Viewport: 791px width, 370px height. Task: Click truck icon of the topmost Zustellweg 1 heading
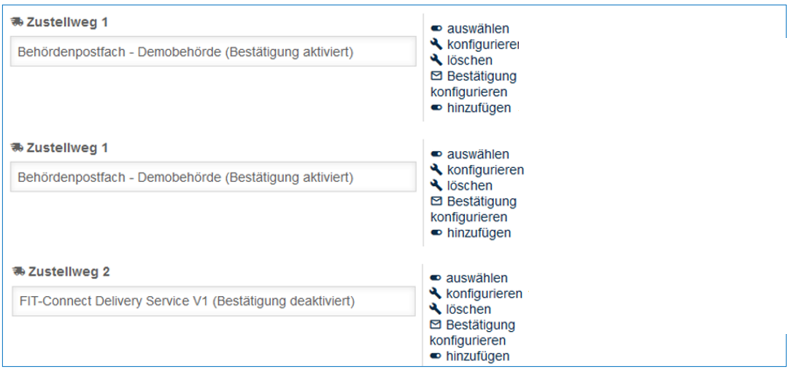(x=17, y=22)
